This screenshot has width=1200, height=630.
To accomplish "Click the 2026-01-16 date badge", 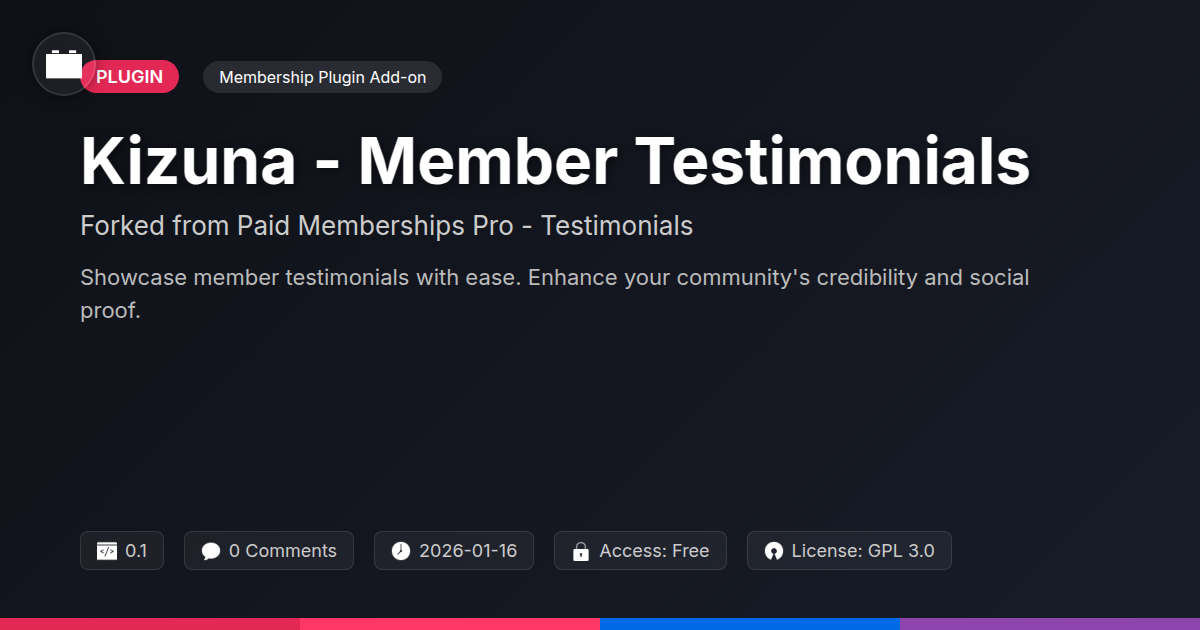I will (x=454, y=551).
